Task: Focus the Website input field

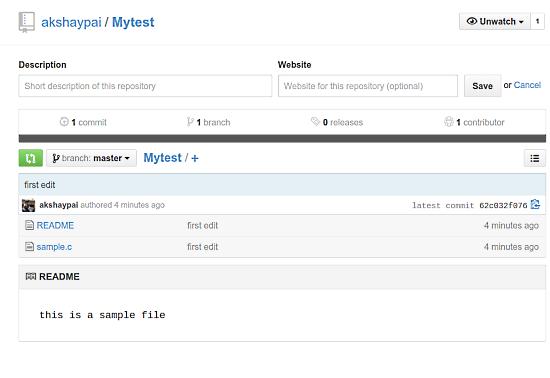Action: [x=368, y=86]
